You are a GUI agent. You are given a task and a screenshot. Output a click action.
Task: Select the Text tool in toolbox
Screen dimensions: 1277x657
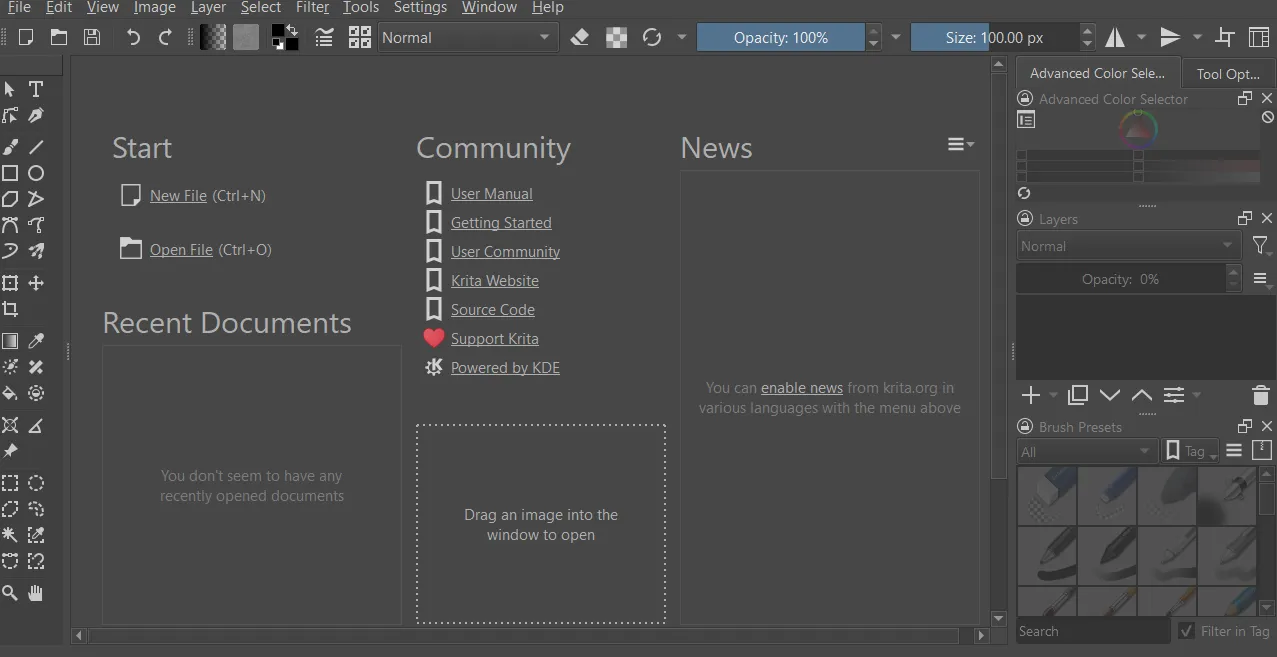36,89
